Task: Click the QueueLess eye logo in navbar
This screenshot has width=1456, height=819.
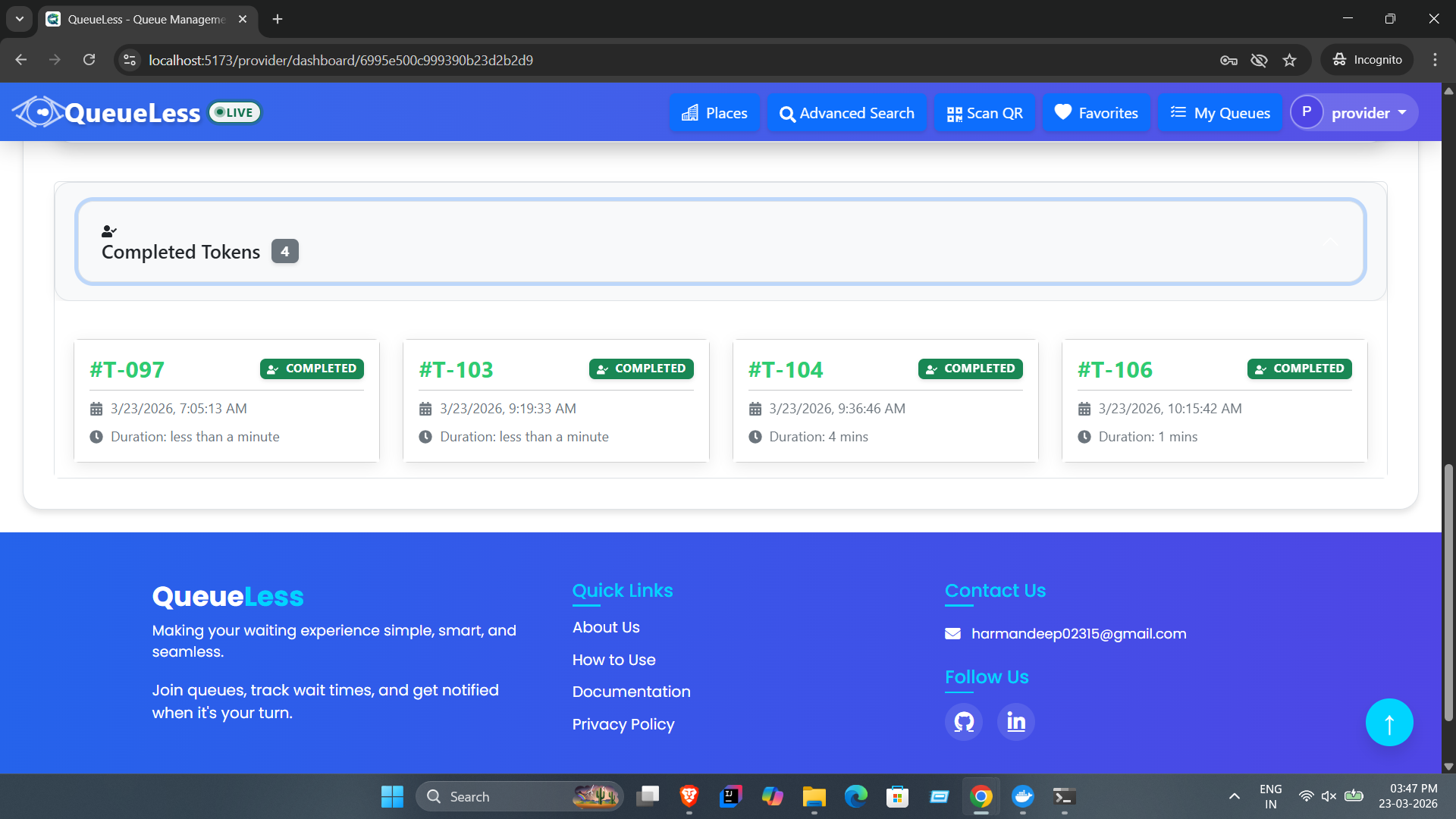Action: pyautogui.click(x=38, y=112)
